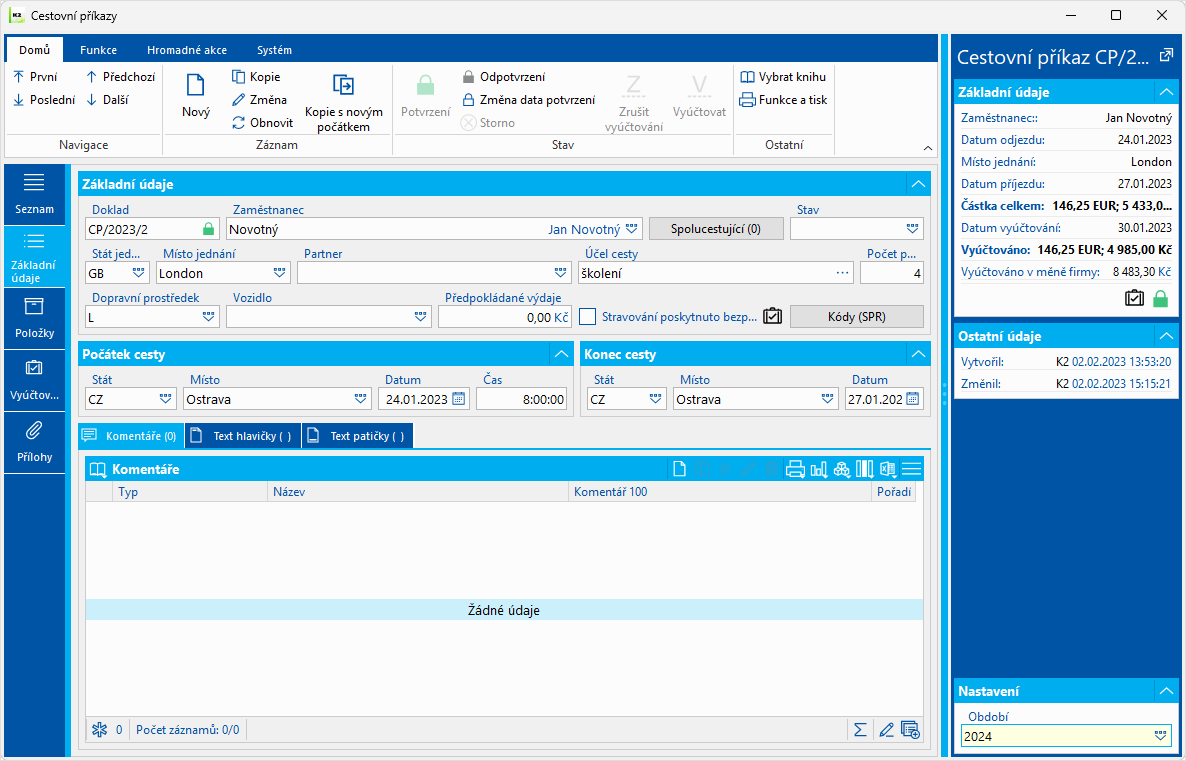
Task: Open the Účel cesty ellipsis button
Action: (x=843, y=273)
